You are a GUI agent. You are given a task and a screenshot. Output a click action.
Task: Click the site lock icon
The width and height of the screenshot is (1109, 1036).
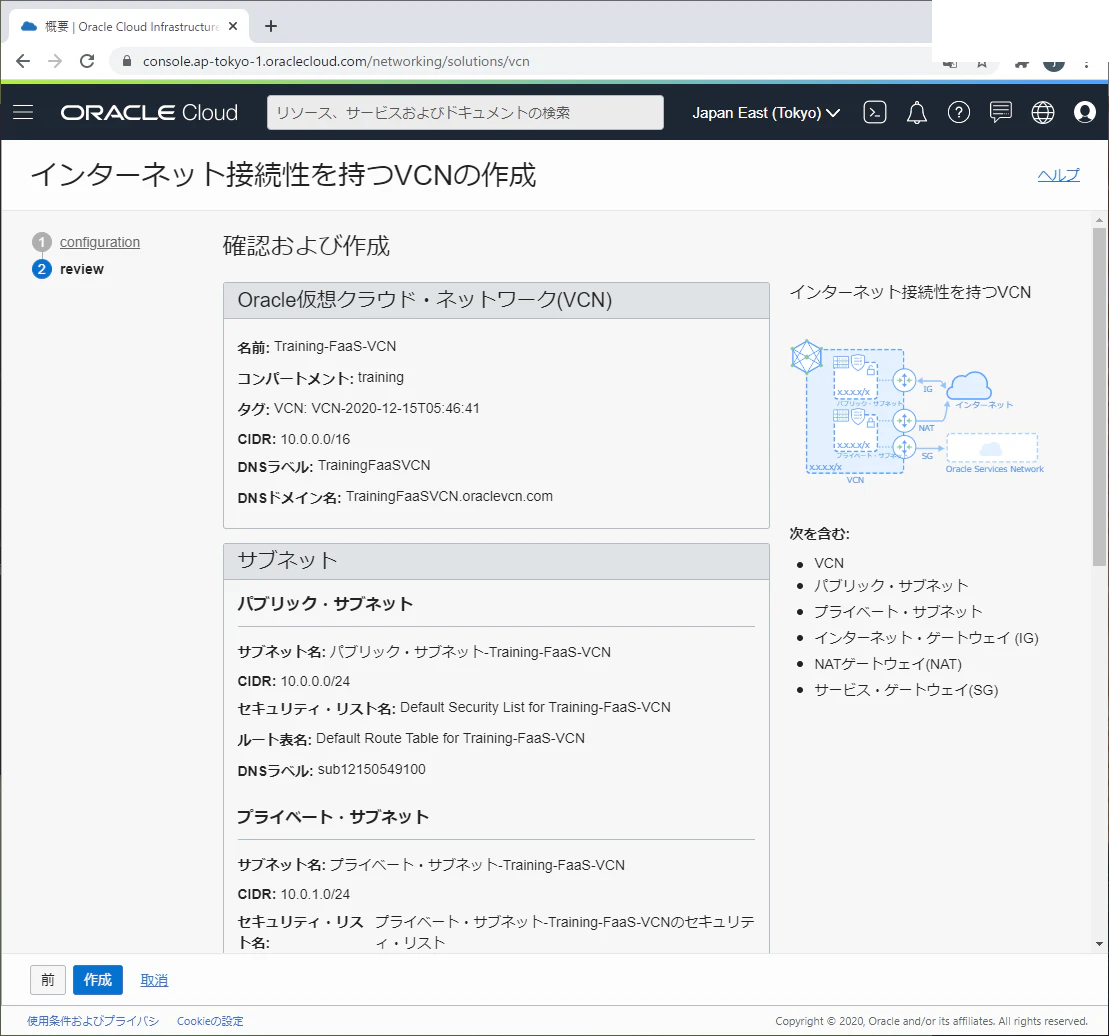click(127, 61)
